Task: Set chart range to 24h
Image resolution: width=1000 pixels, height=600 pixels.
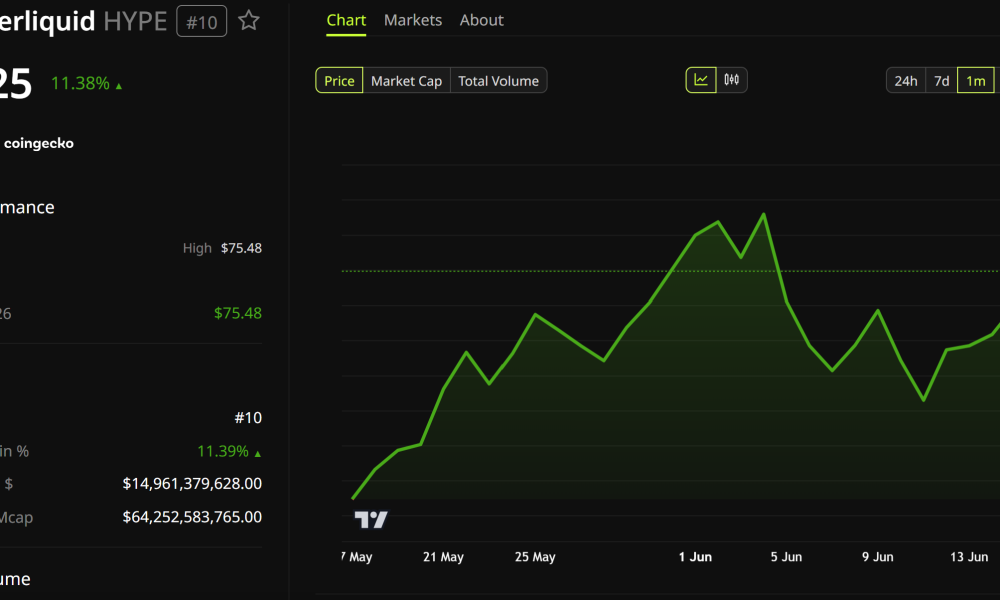Action: [x=906, y=80]
